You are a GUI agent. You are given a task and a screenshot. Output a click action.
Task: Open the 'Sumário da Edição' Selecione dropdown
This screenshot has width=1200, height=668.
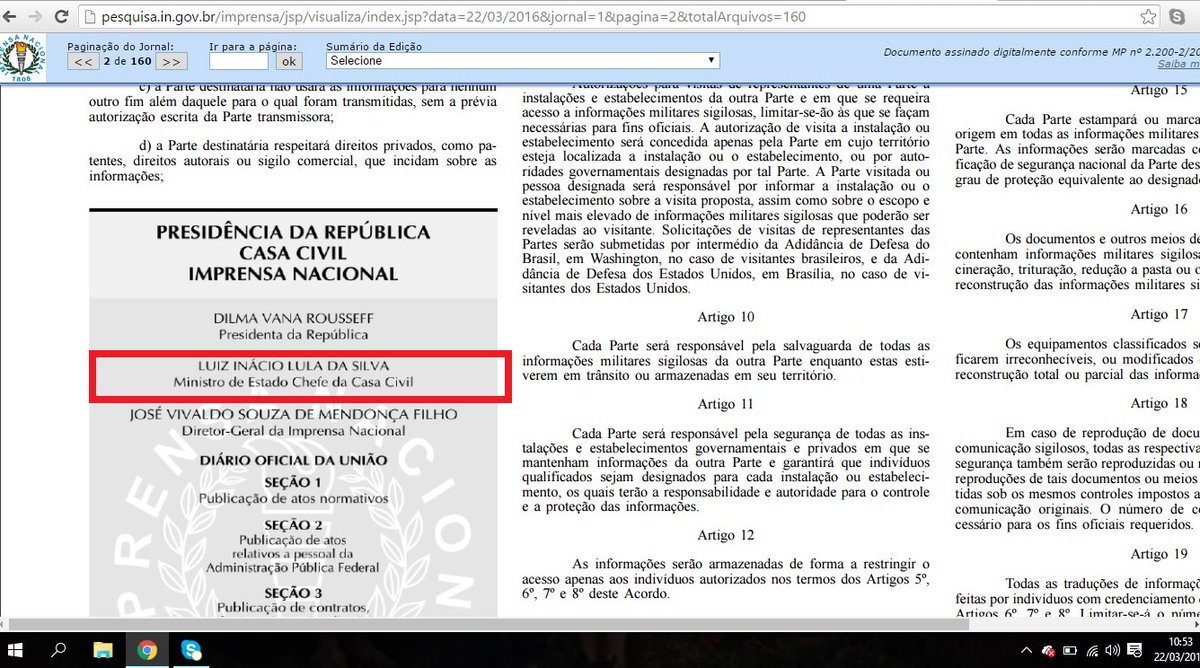523,61
